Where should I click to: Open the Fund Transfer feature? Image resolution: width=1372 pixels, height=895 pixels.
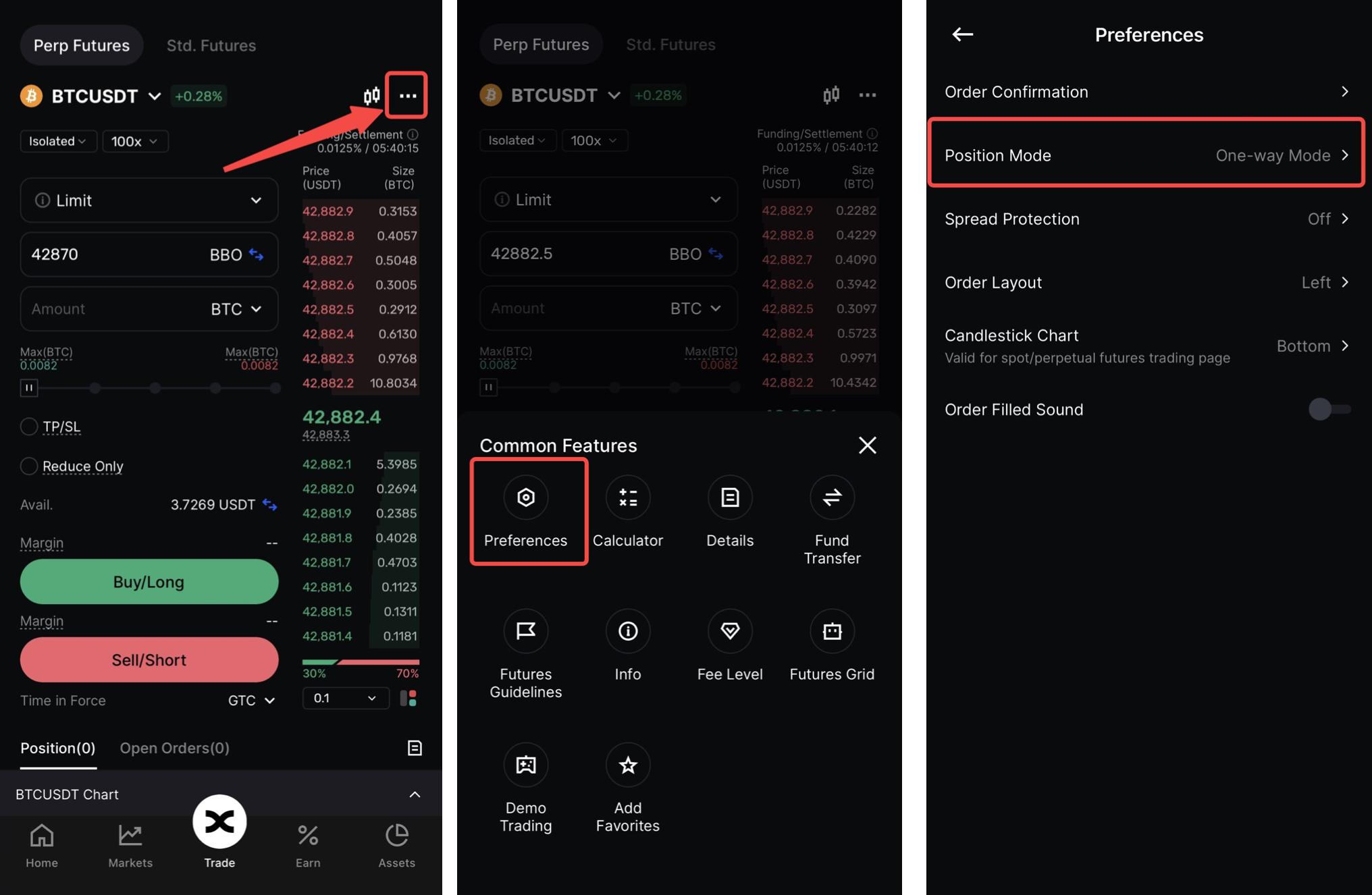tap(832, 498)
